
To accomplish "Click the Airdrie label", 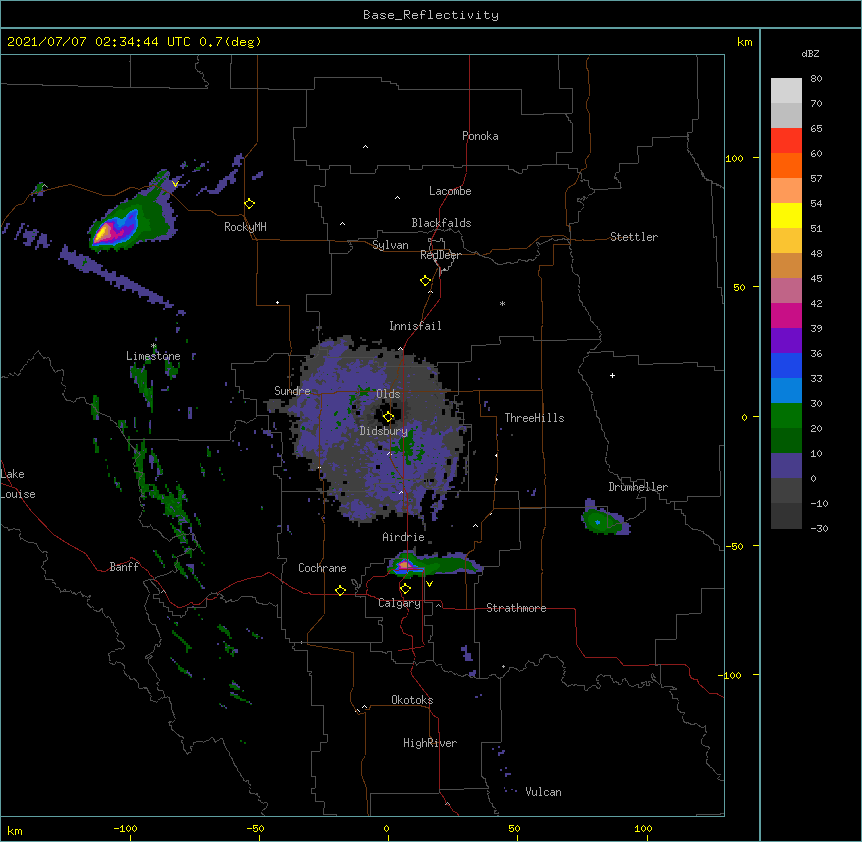I will (x=403, y=537).
